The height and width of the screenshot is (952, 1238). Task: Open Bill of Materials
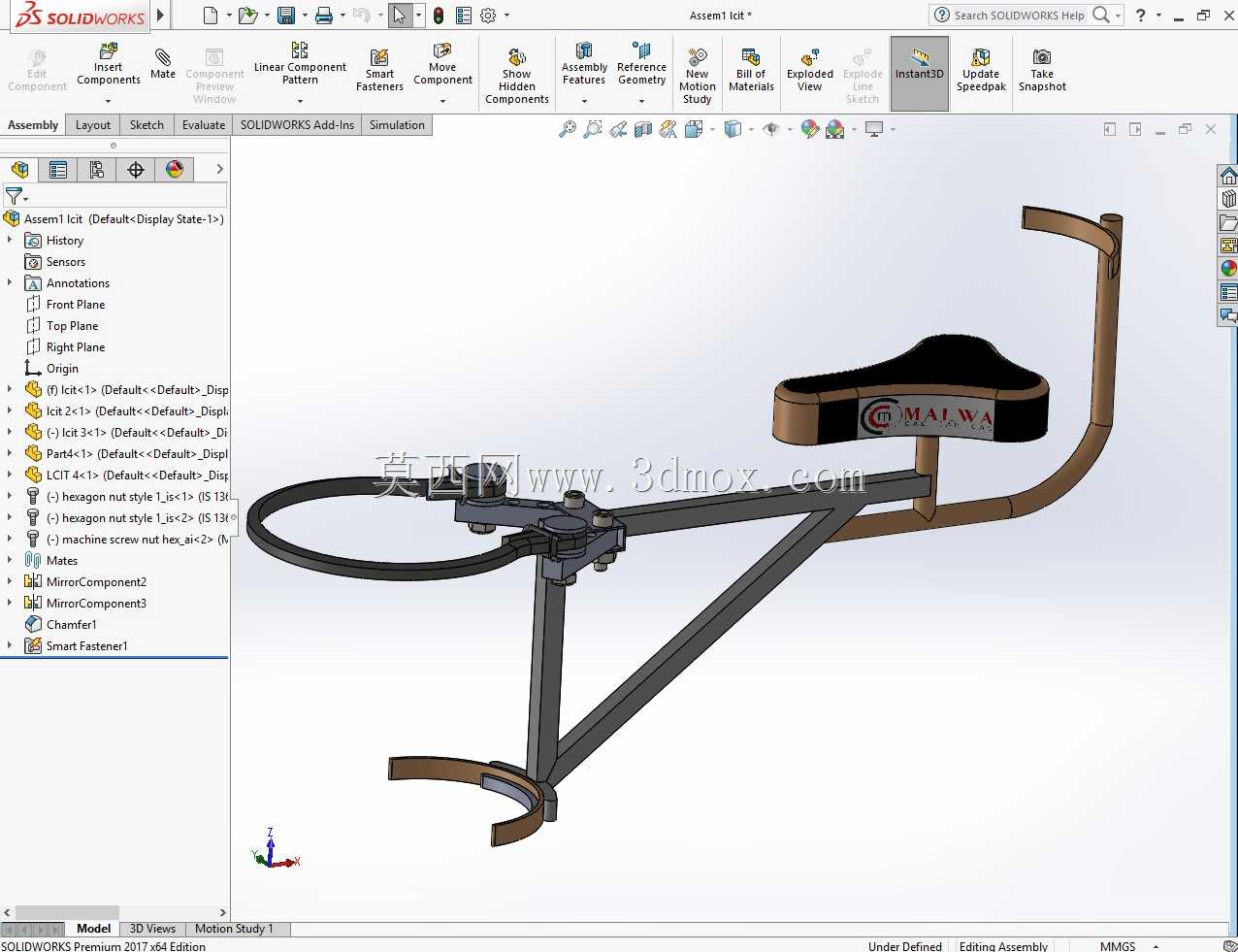(x=751, y=70)
